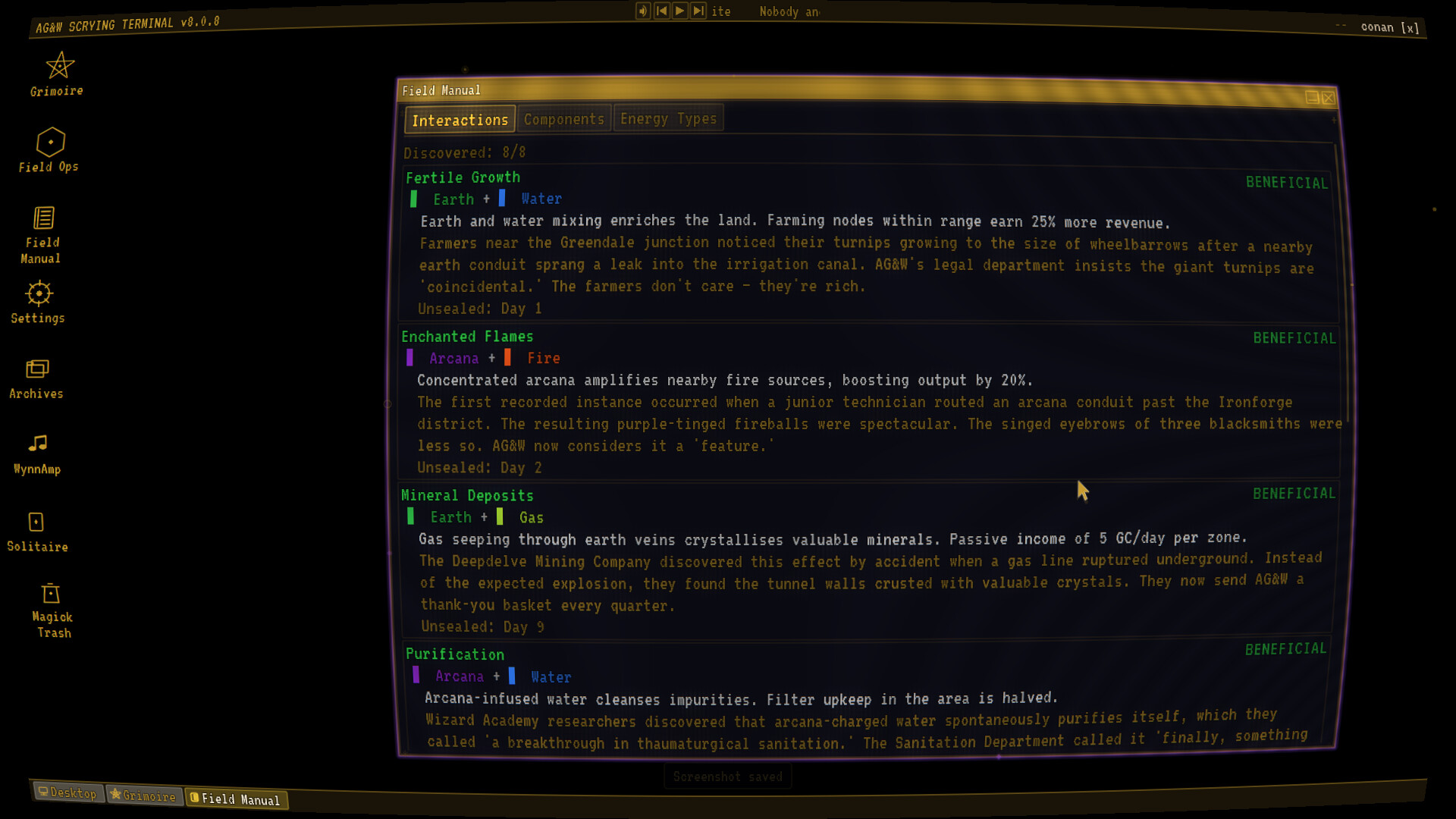Click the Grimoire taskbar button
Viewport: 1456px width, 819px height.
143,795
